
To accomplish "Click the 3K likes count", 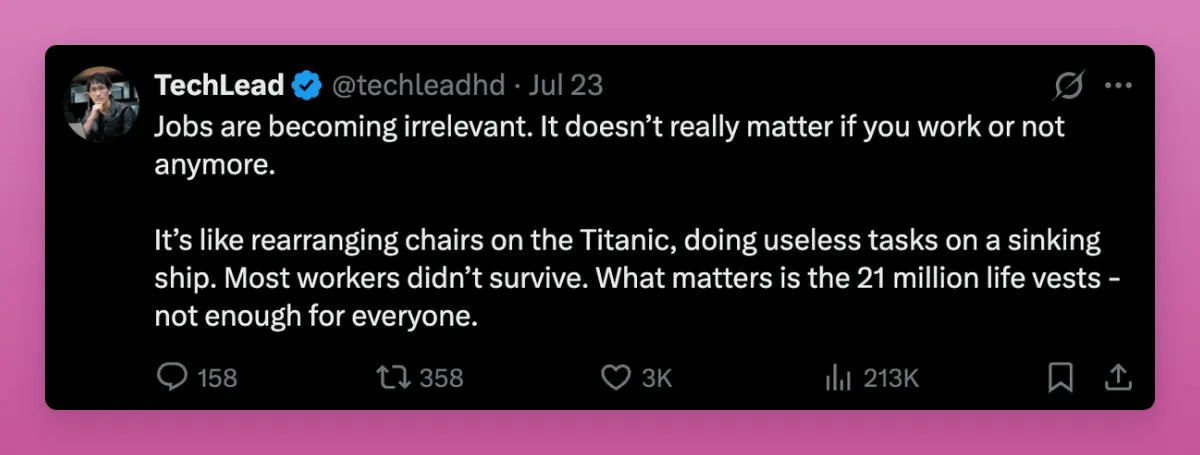I will click(656, 378).
